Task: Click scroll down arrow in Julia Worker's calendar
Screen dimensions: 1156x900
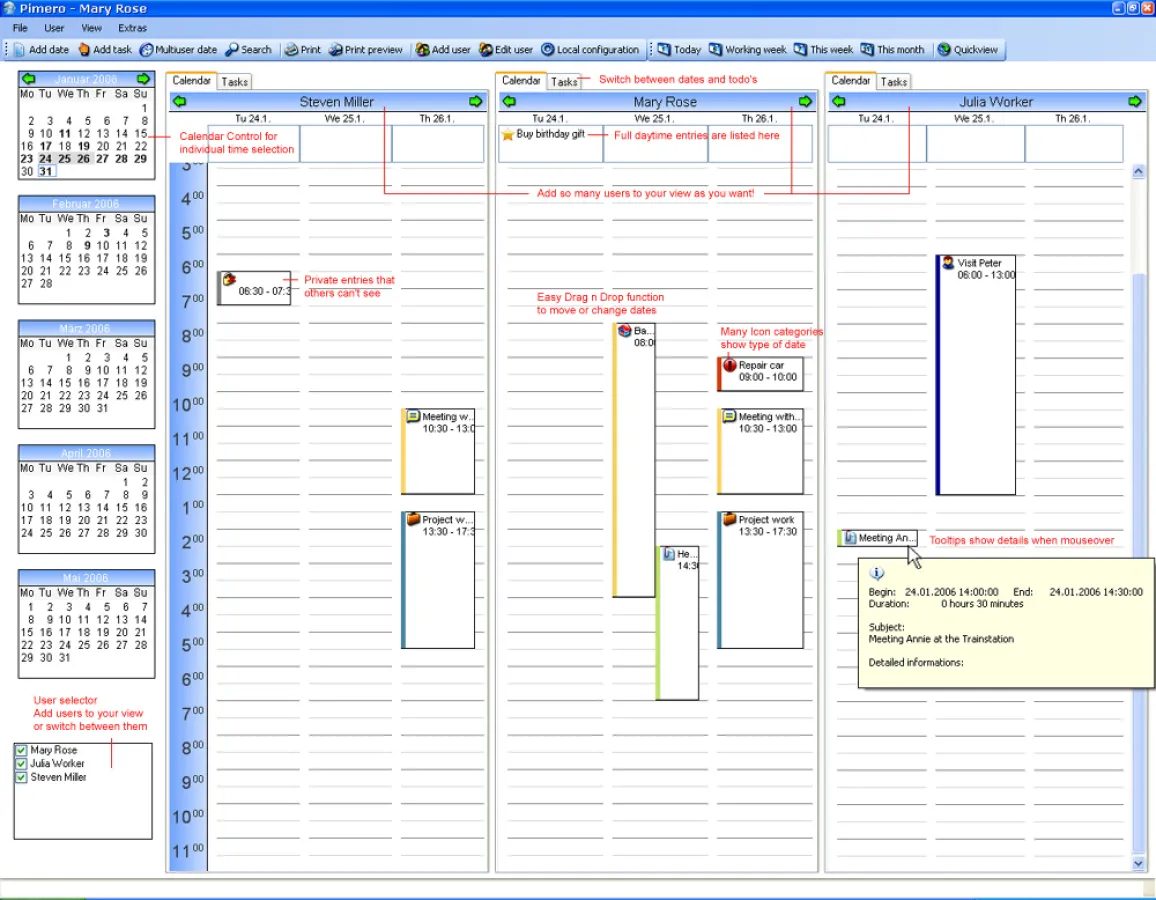Action: click(1138, 863)
